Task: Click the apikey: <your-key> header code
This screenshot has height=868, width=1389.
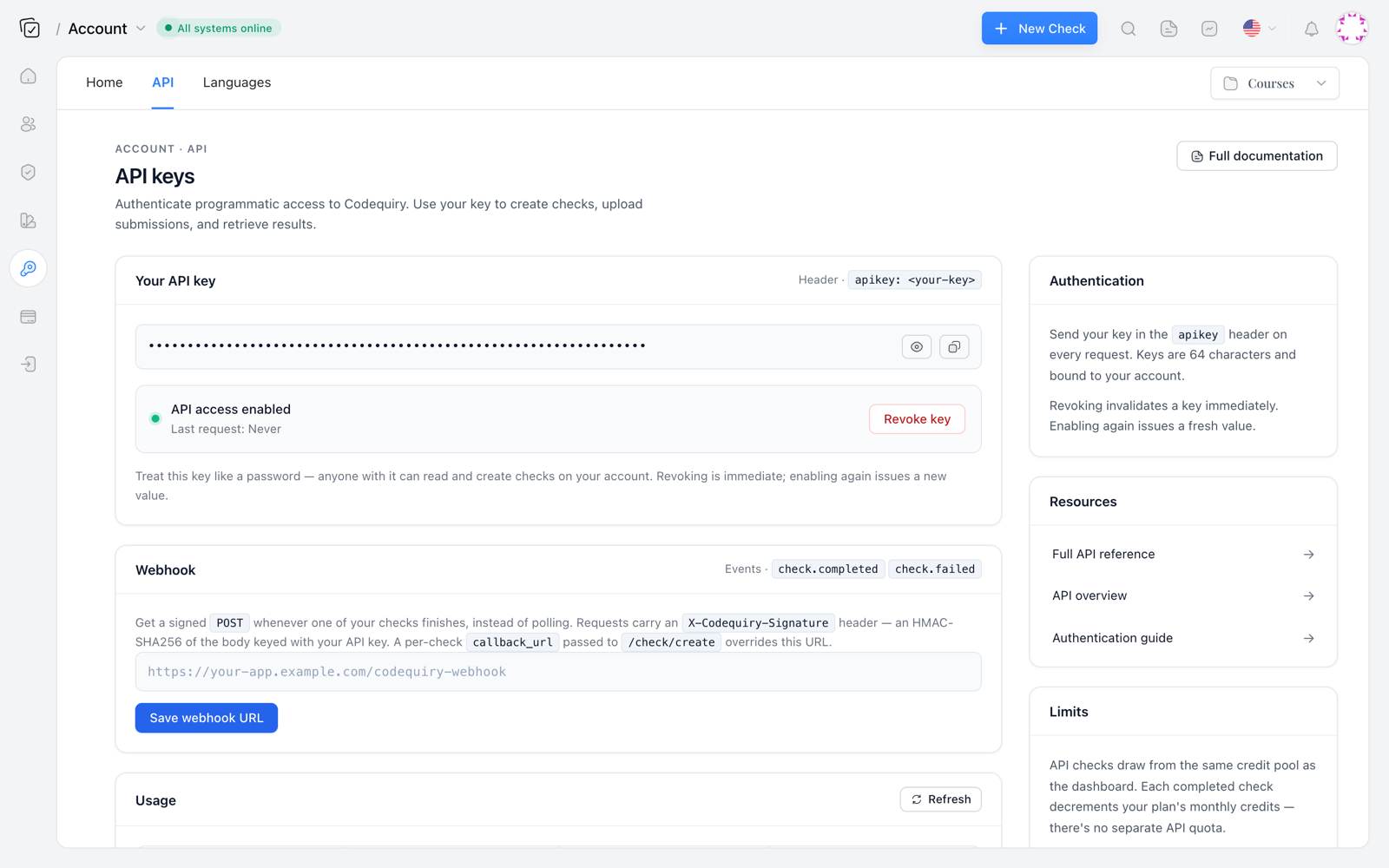Action: pyautogui.click(x=914, y=280)
